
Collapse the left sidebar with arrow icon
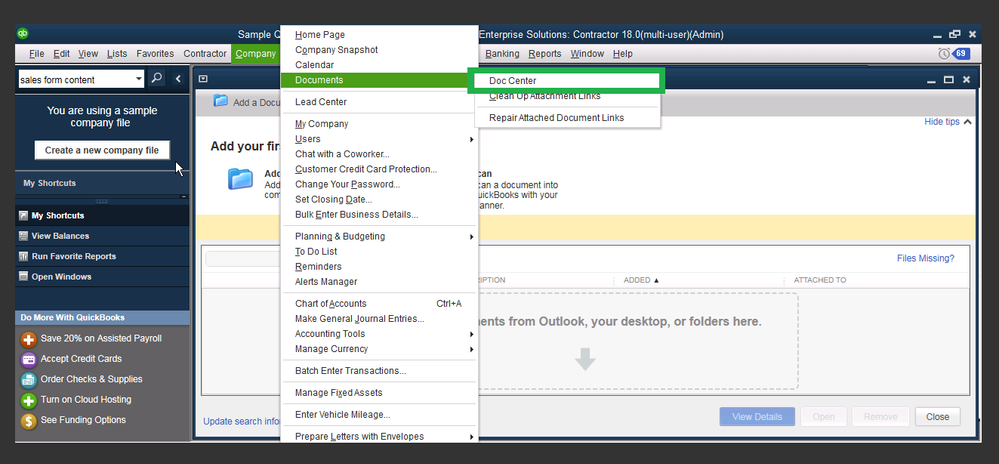pos(178,78)
